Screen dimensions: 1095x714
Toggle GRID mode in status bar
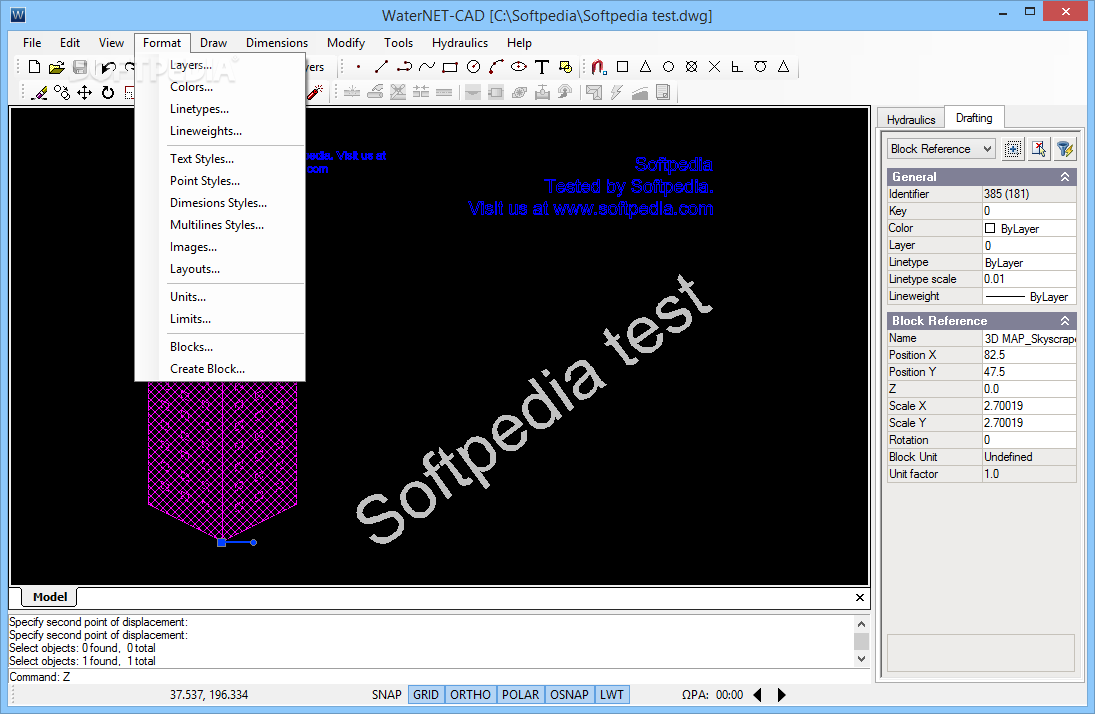click(426, 694)
